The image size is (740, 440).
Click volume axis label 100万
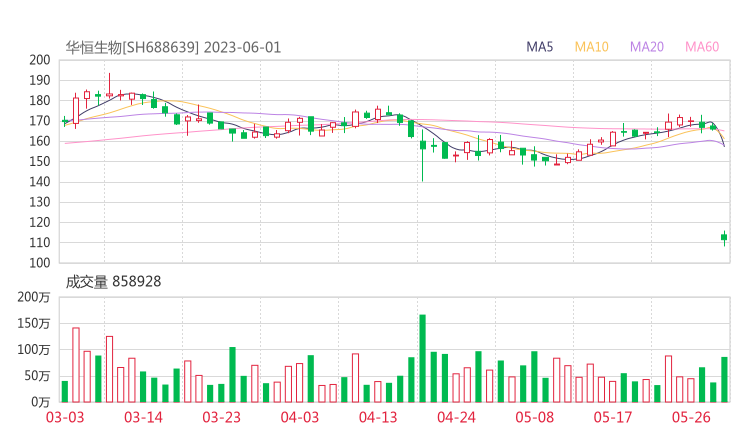(x=34, y=350)
